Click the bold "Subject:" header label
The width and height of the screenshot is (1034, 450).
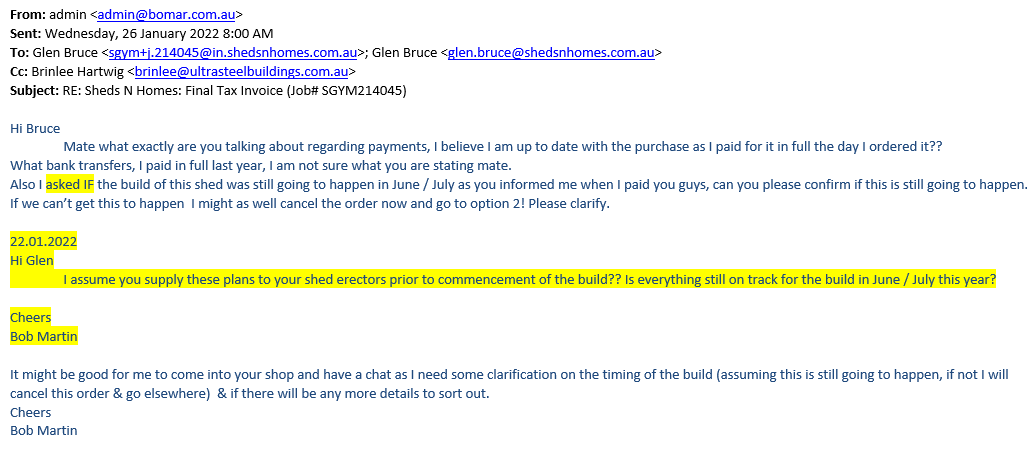click(x=36, y=91)
